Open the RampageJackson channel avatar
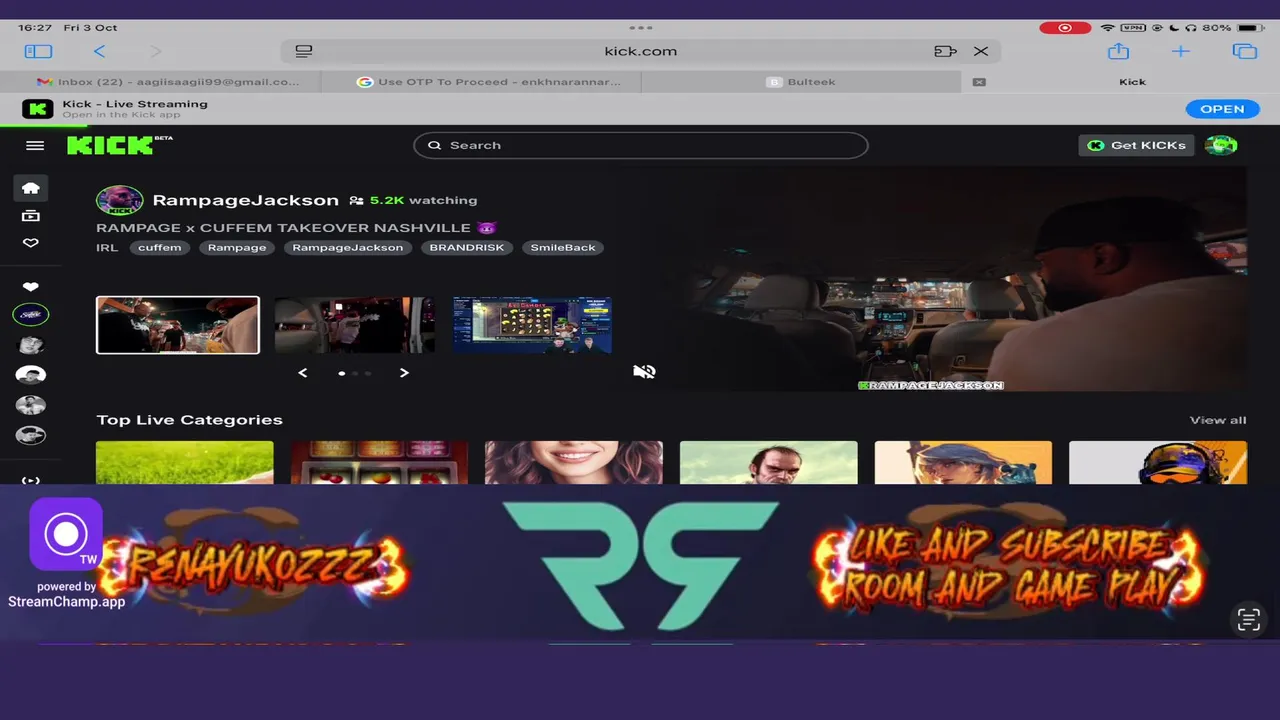The height and width of the screenshot is (720, 1280). (x=120, y=200)
